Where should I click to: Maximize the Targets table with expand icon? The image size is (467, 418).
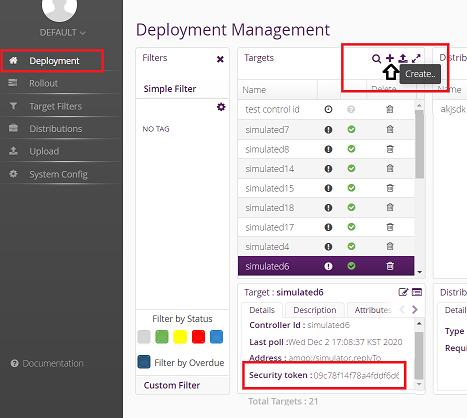tap(416, 58)
